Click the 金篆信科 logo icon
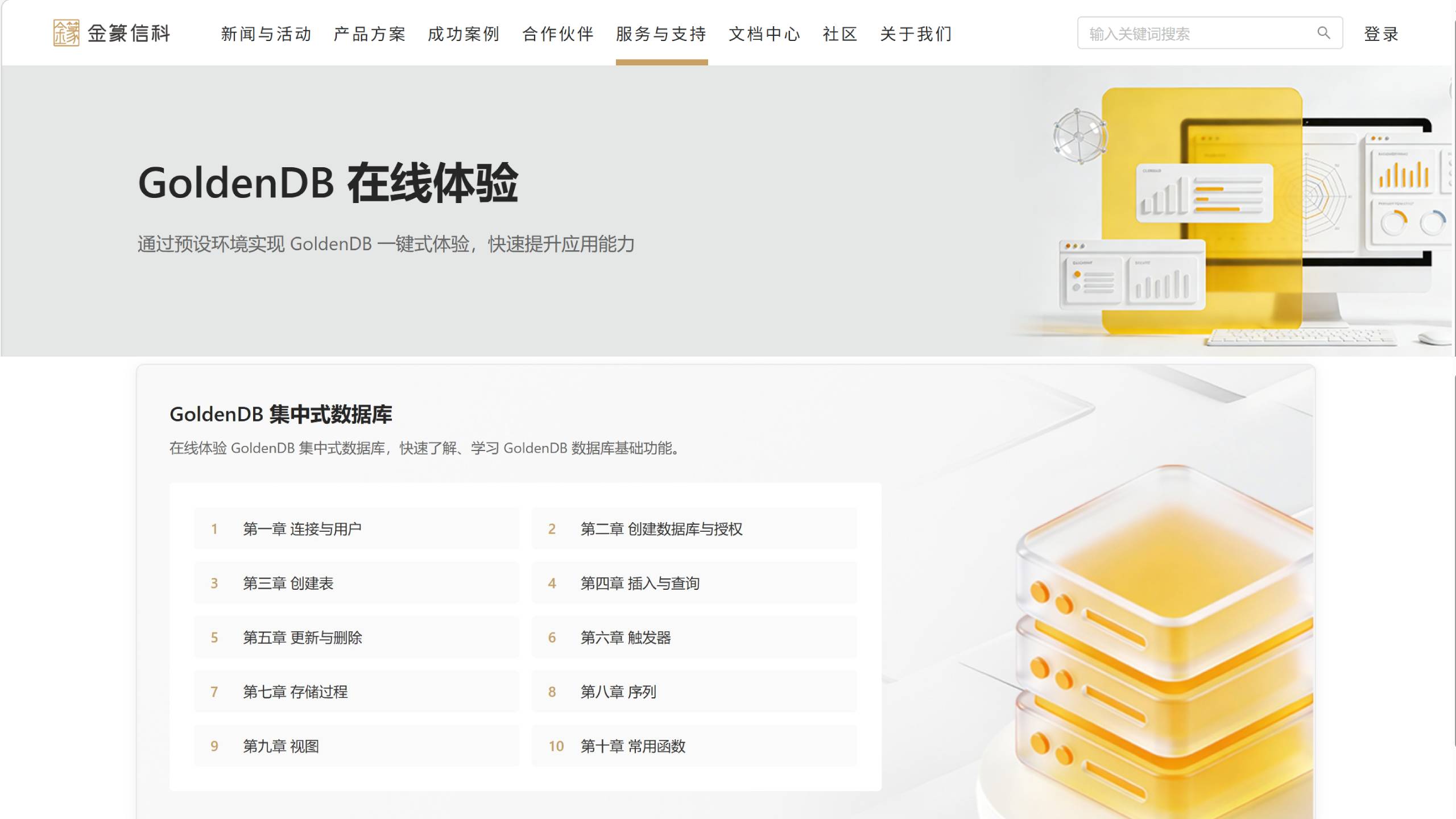The height and width of the screenshot is (819, 1456). pyautogui.click(x=66, y=33)
